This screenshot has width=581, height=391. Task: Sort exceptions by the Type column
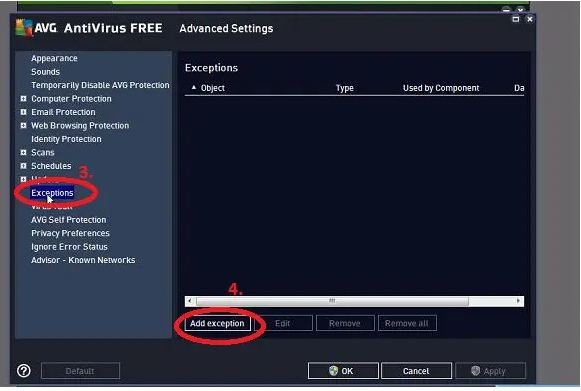(345, 88)
